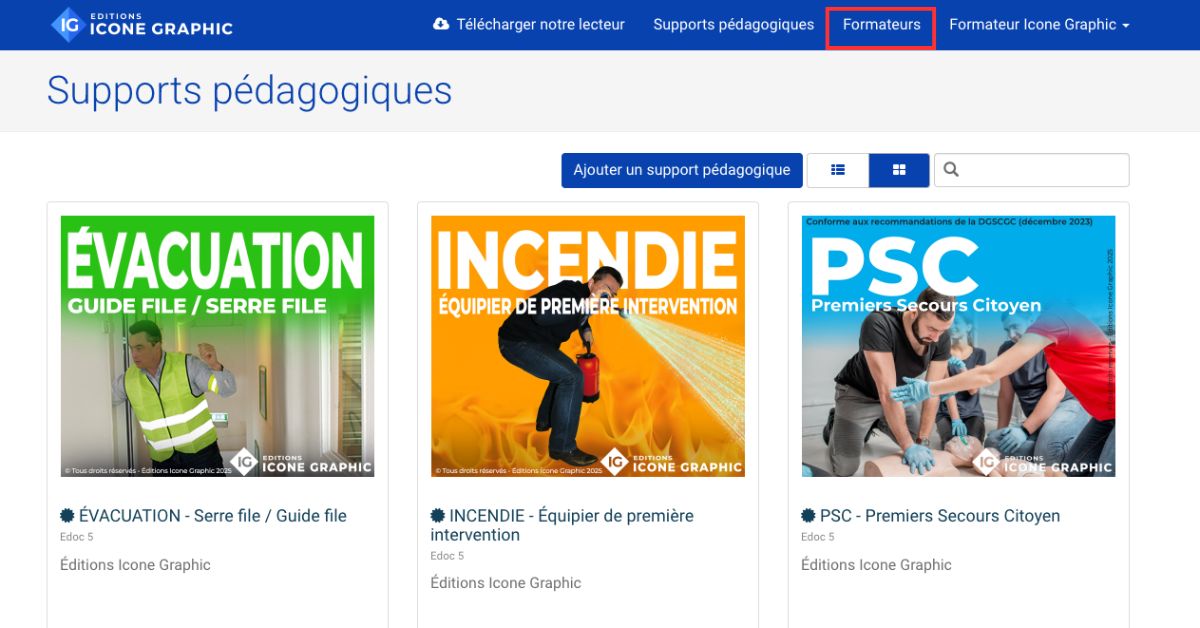Image resolution: width=1200 pixels, height=628 pixels.
Task: Focus the search input field
Action: pyautogui.click(x=1042, y=170)
